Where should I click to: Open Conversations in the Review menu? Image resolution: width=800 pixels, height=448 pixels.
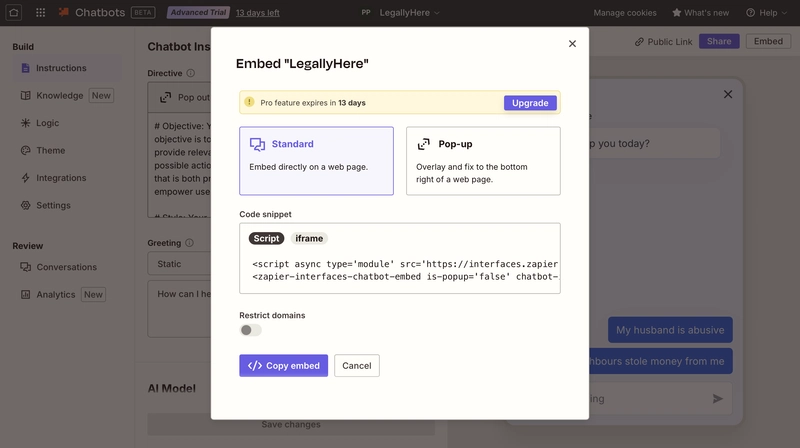[x=67, y=267]
